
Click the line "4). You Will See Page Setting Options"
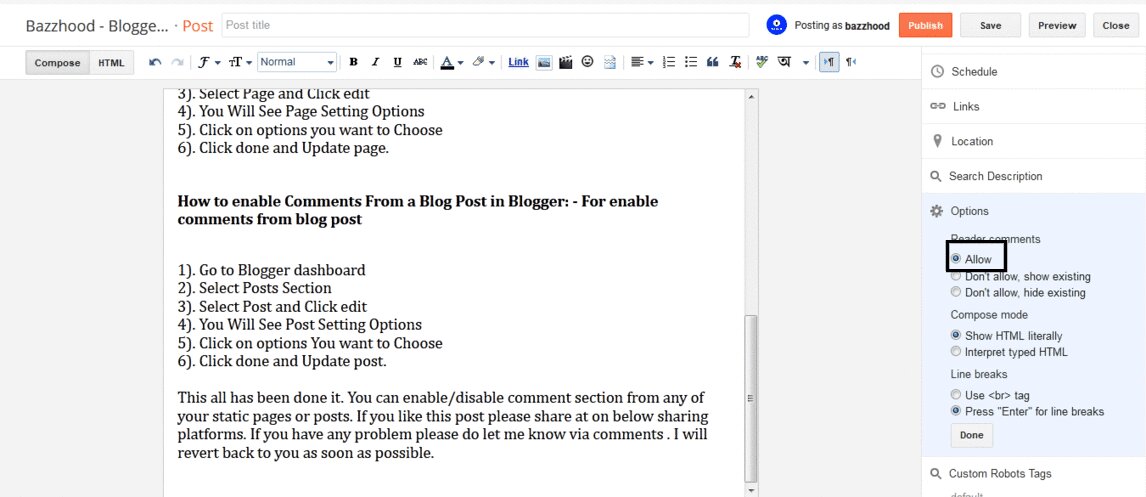[300, 112]
